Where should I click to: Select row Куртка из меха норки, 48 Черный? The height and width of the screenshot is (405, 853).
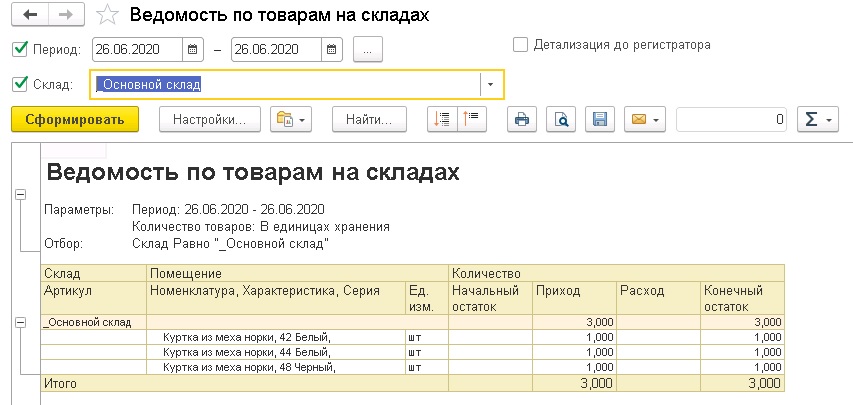[413, 367]
